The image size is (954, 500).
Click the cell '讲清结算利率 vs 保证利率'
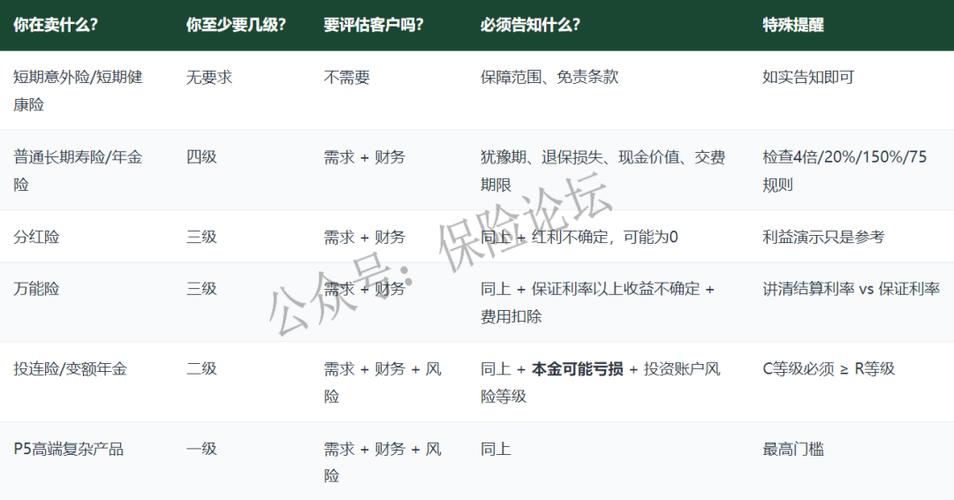pyautogui.click(x=851, y=288)
